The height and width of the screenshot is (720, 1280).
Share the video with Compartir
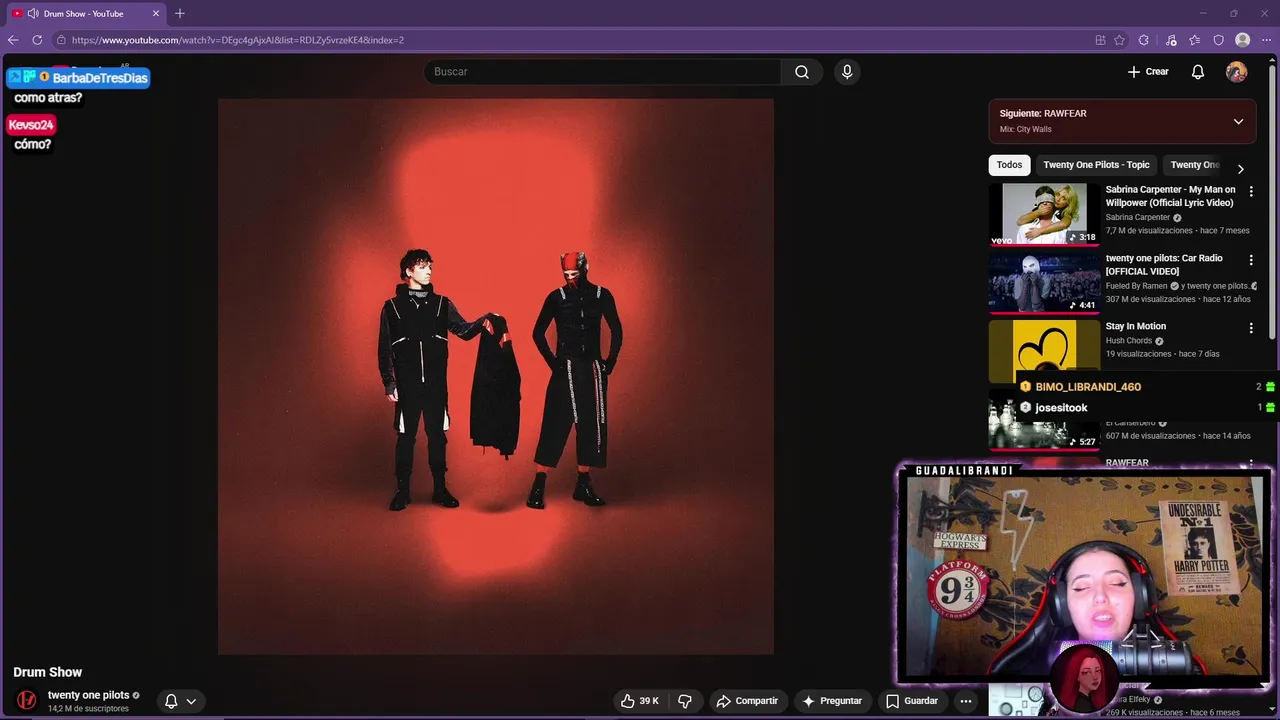click(747, 701)
